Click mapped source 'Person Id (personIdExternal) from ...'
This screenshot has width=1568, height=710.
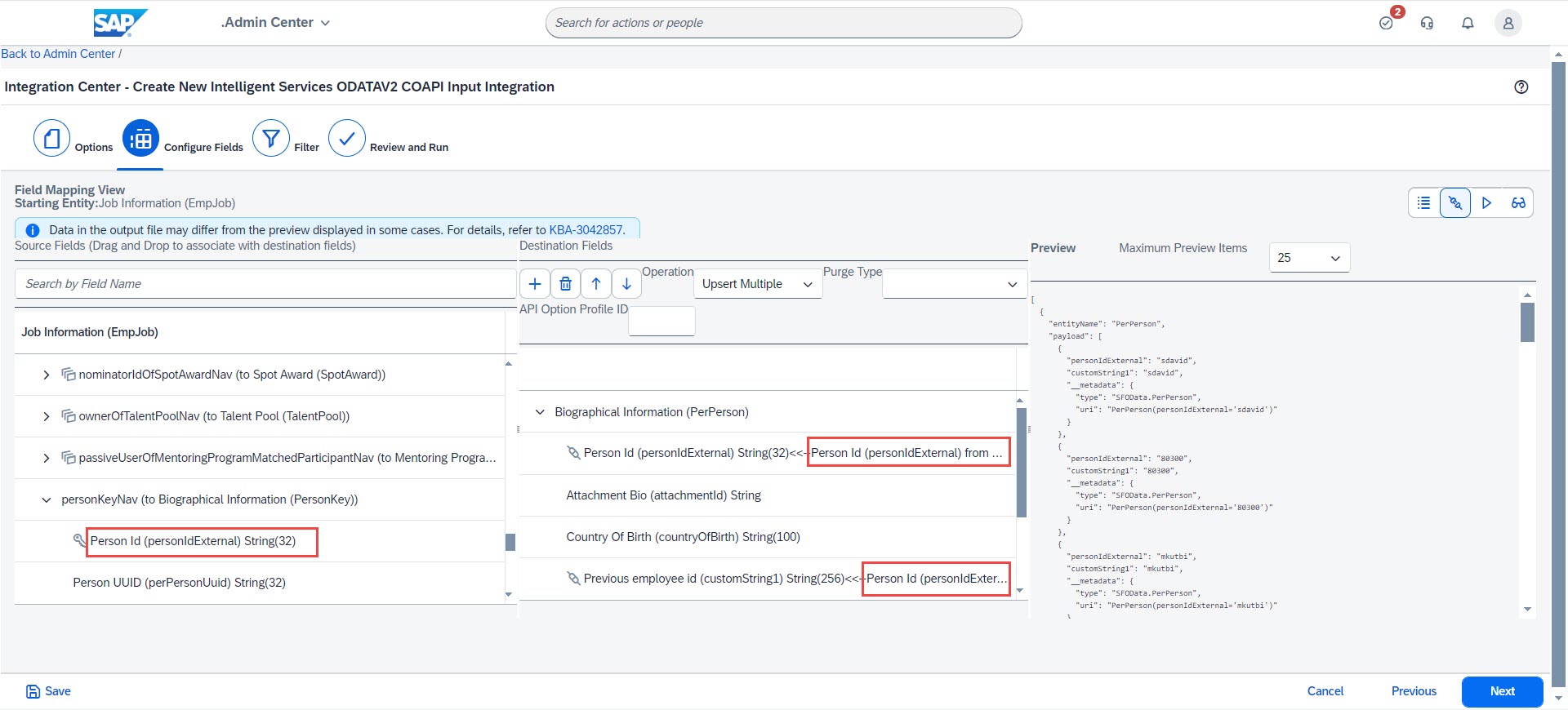click(906, 453)
